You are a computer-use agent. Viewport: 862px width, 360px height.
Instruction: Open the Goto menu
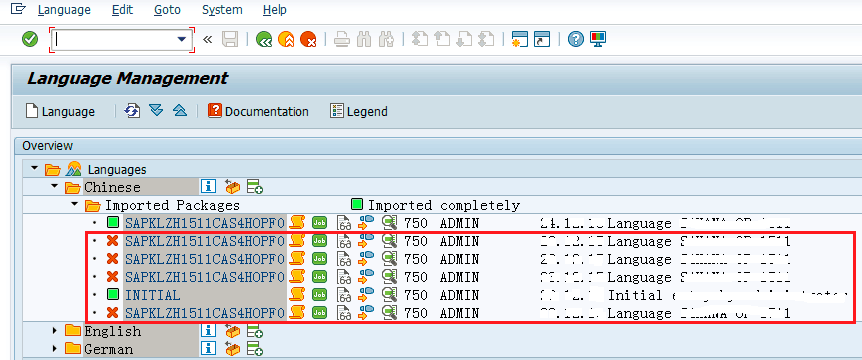168,10
